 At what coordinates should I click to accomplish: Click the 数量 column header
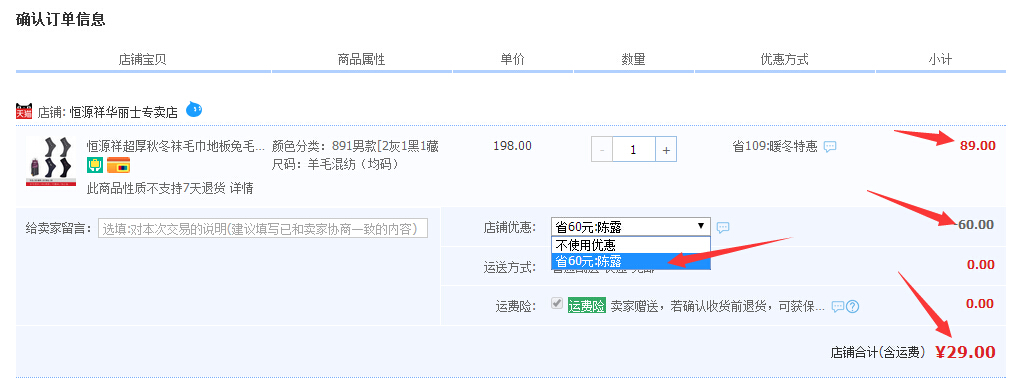pos(633,59)
